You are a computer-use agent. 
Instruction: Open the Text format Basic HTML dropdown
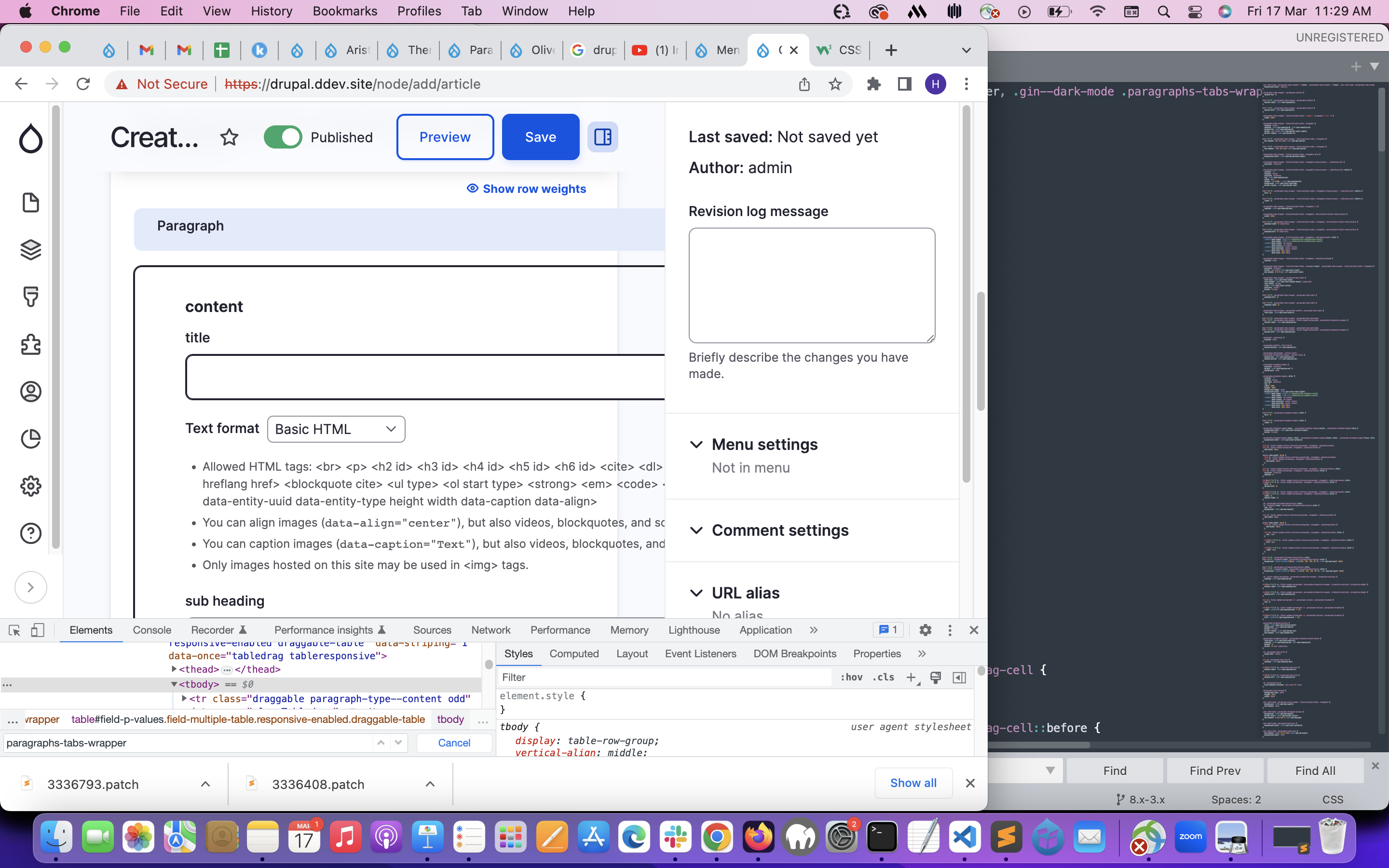coord(336,429)
